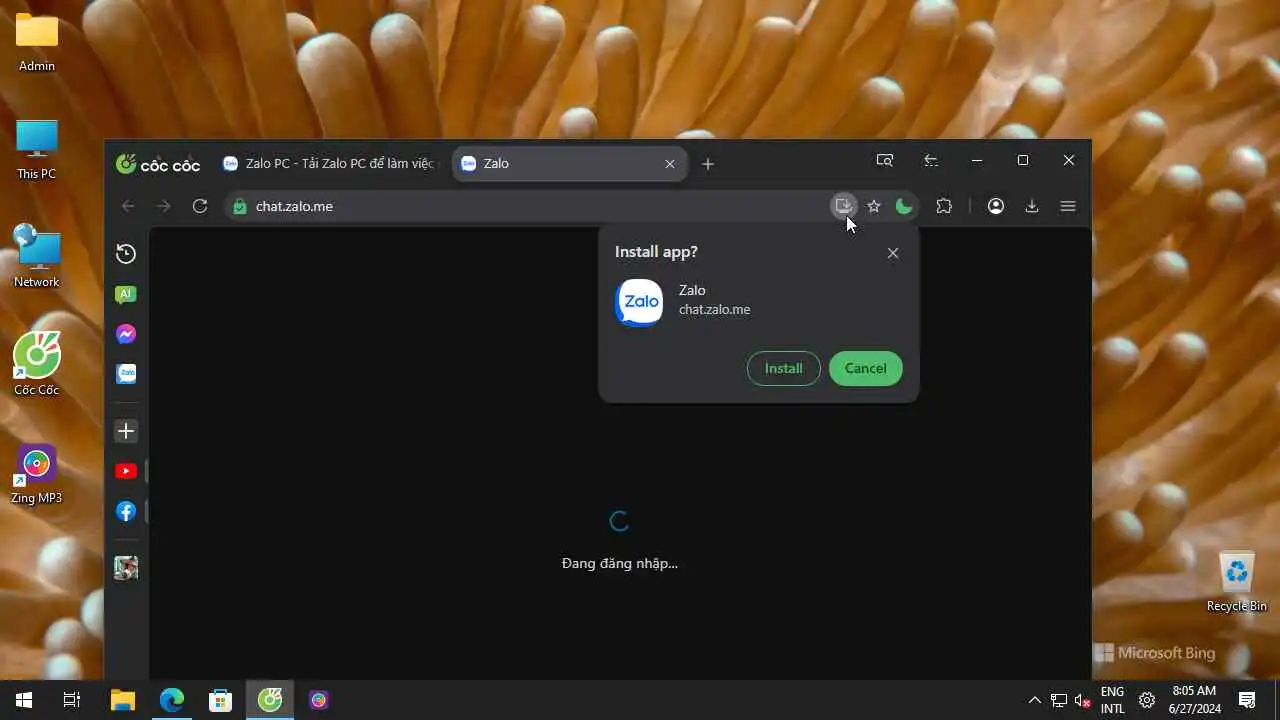The height and width of the screenshot is (720, 1280).
Task: Select the Recycle Bin icon
Action: 1237,581
